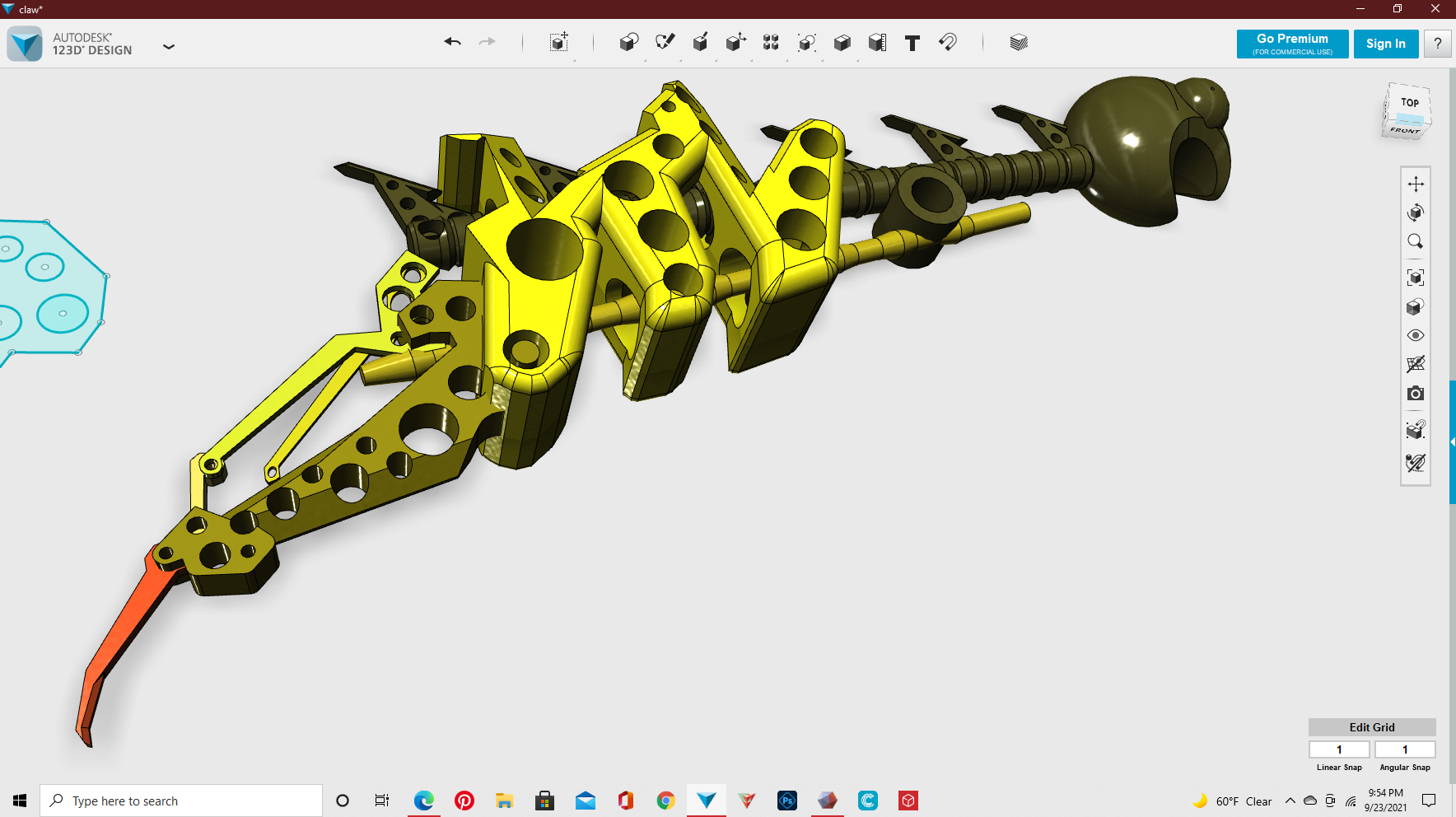1456x817 pixels.
Task: Show hidden system tray icons
Action: [1290, 801]
